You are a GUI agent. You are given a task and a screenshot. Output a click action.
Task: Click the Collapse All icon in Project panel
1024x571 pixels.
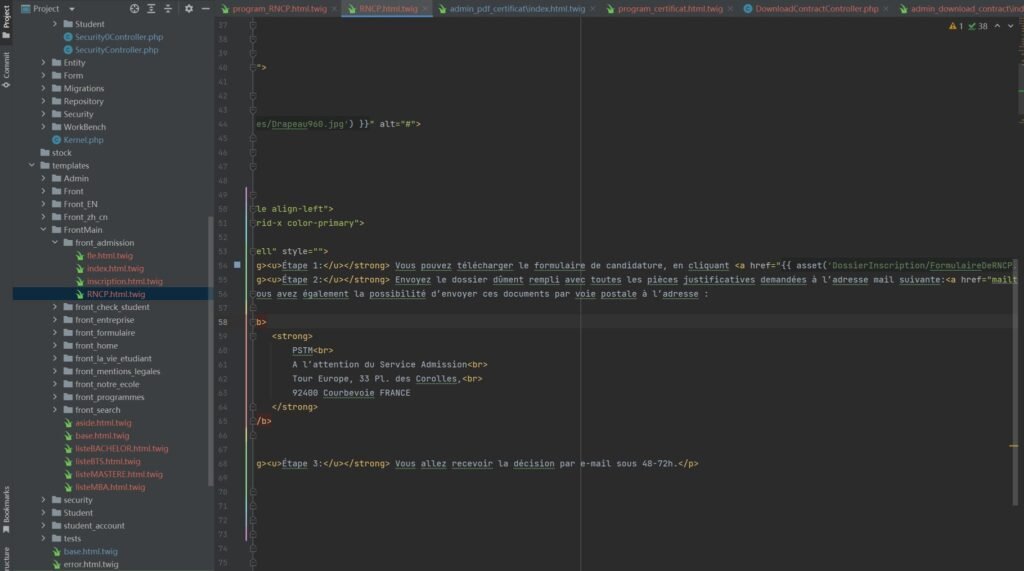tap(168, 8)
